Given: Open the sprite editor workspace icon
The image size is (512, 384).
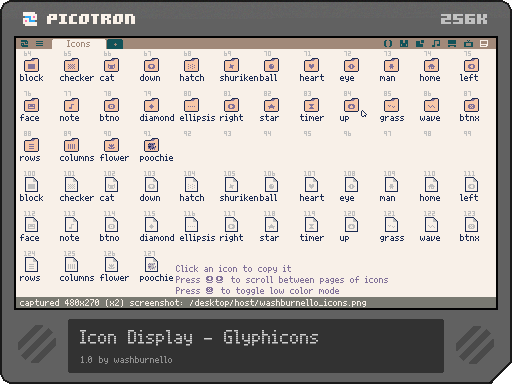Looking at the screenshot, I should point(404,43).
